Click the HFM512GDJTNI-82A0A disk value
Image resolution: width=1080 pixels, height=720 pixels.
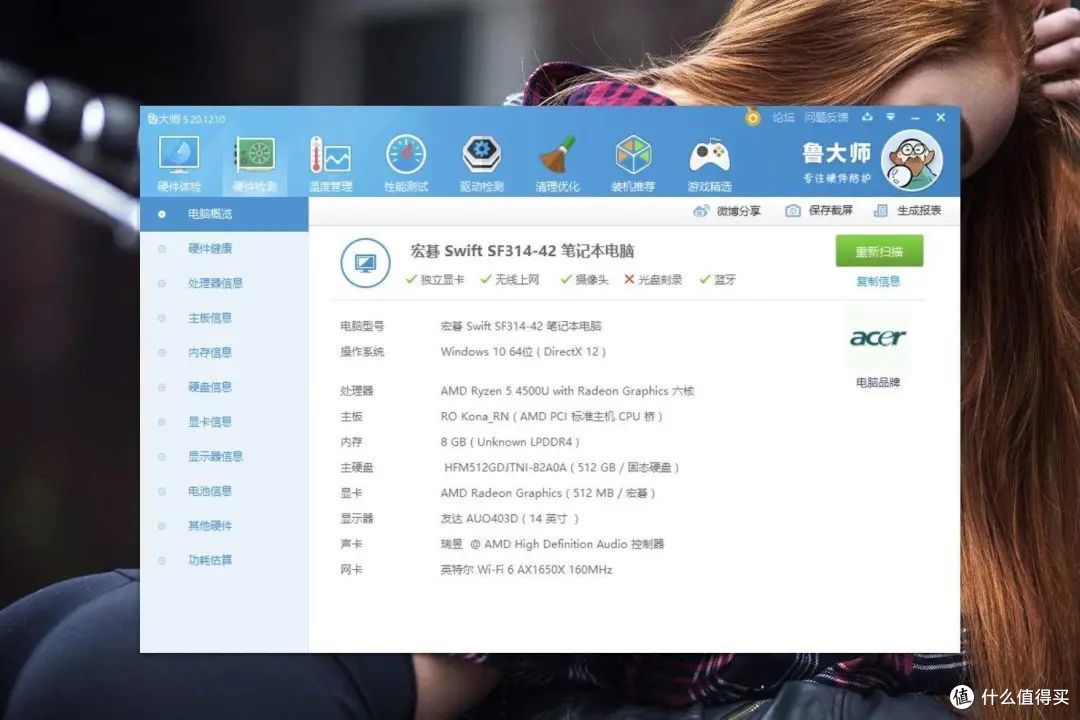[x=561, y=468]
